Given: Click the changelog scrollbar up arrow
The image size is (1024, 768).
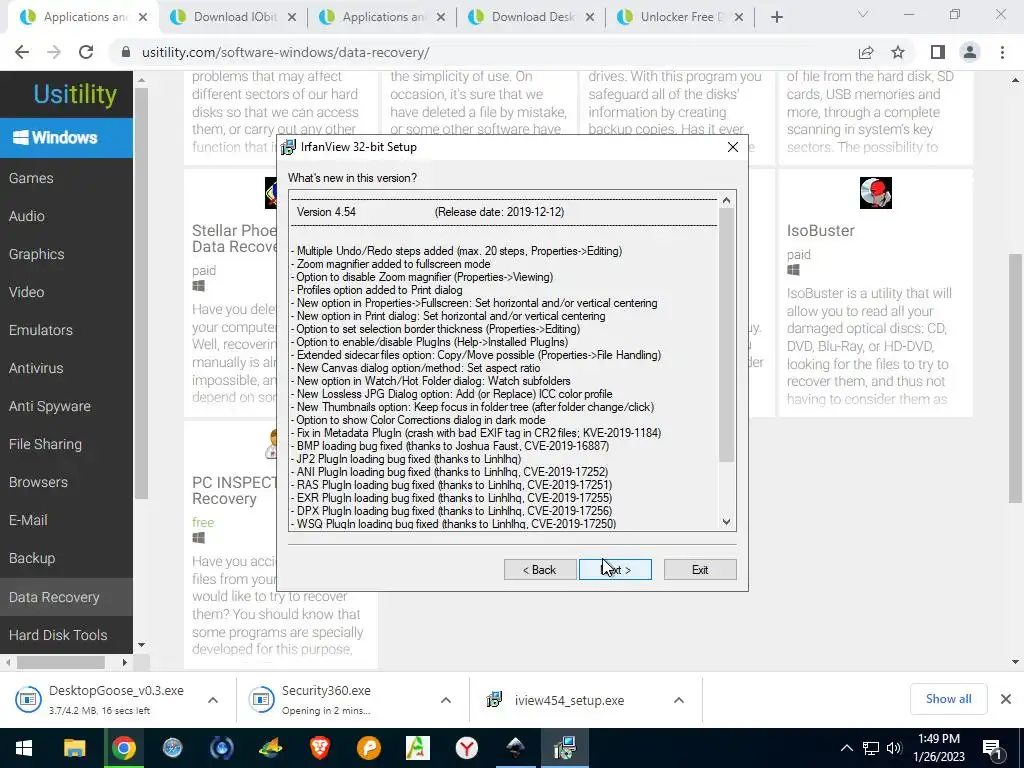Looking at the screenshot, I should coord(726,200).
